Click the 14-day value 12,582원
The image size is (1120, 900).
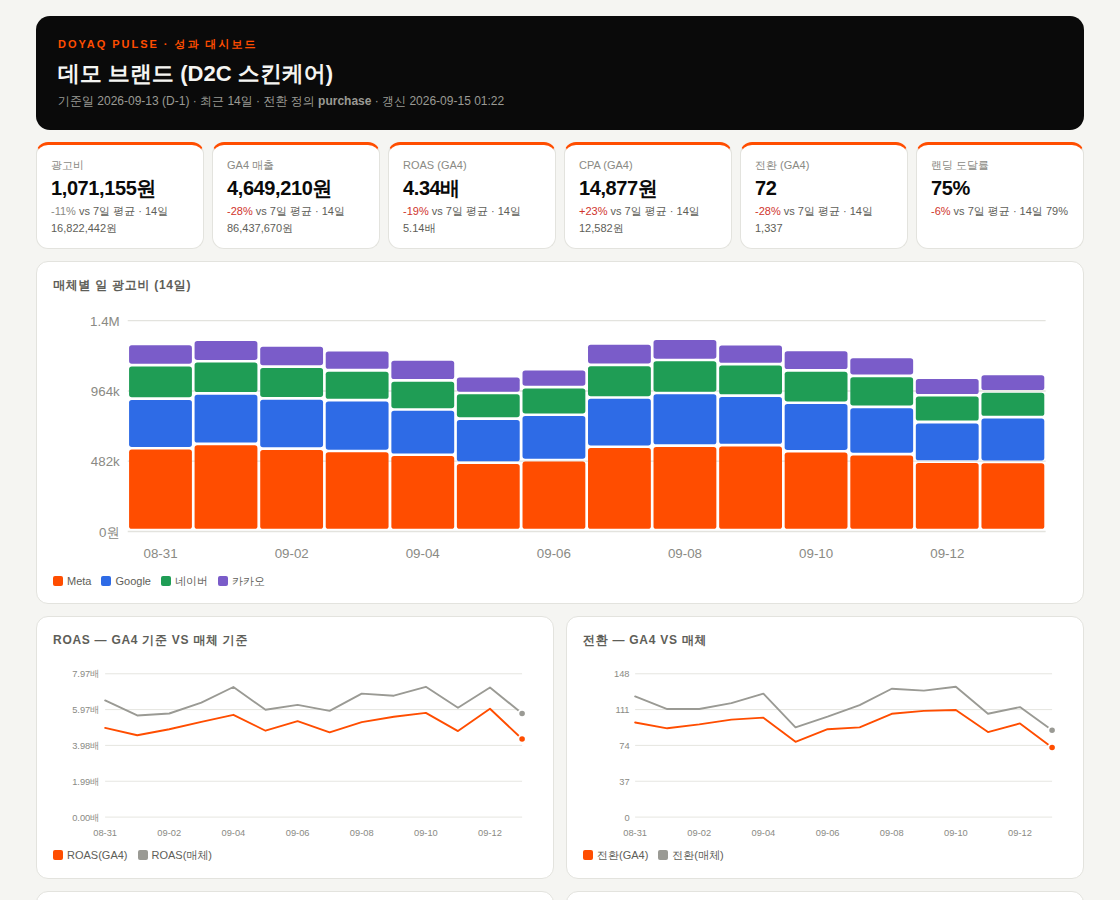[601, 229]
